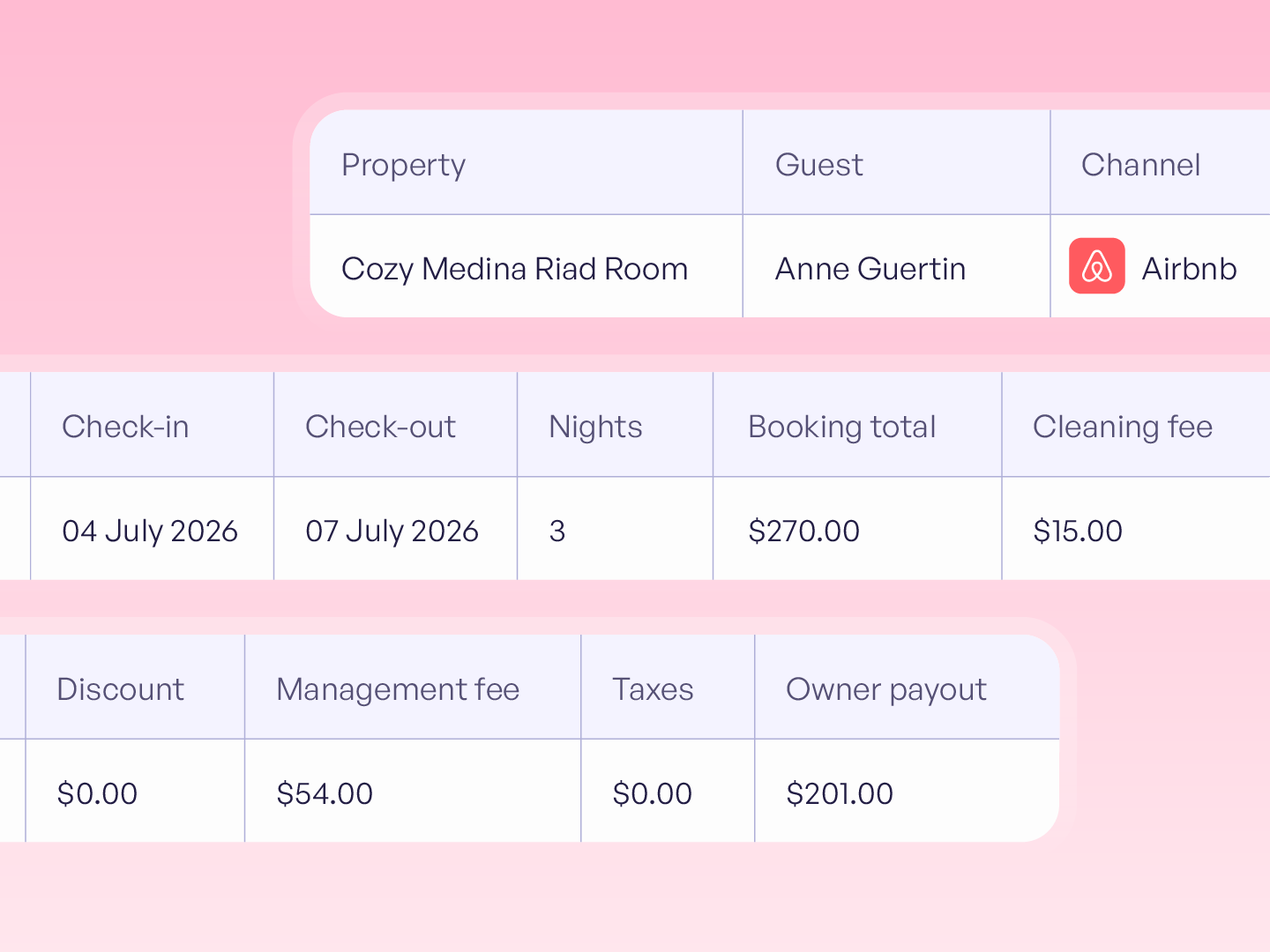Click the Check-out column header
1270x952 pixels.
tap(380, 427)
